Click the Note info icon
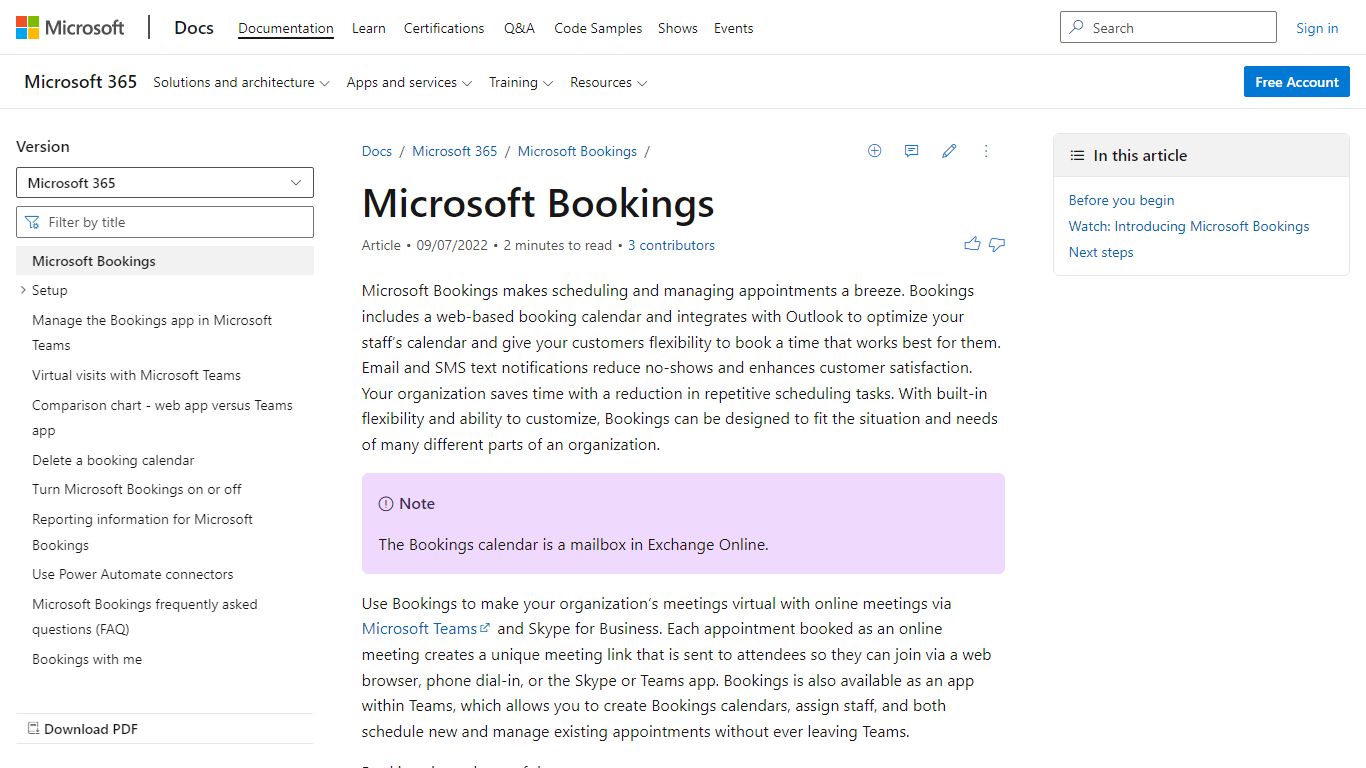 click(x=386, y=504)
